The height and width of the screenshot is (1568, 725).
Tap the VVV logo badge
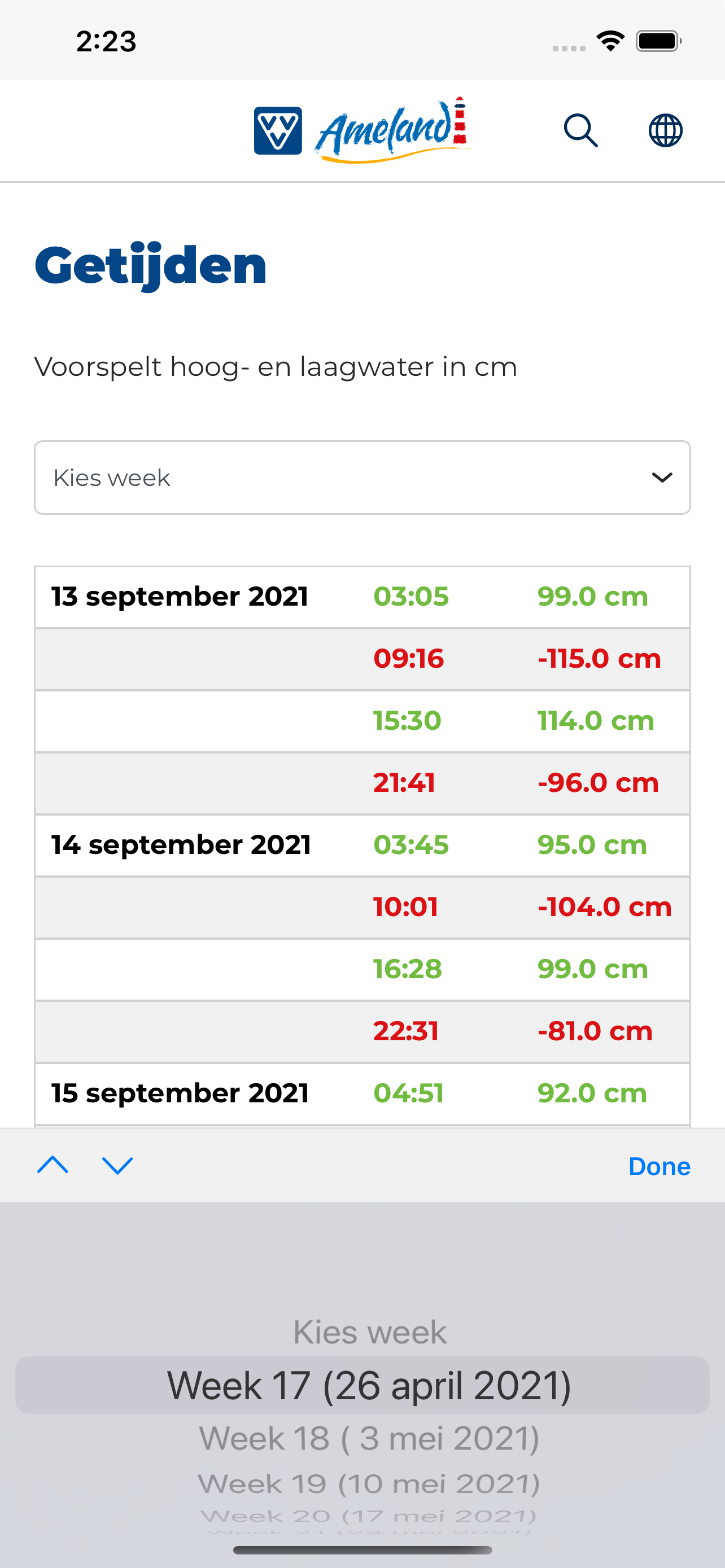click(278, 130)
